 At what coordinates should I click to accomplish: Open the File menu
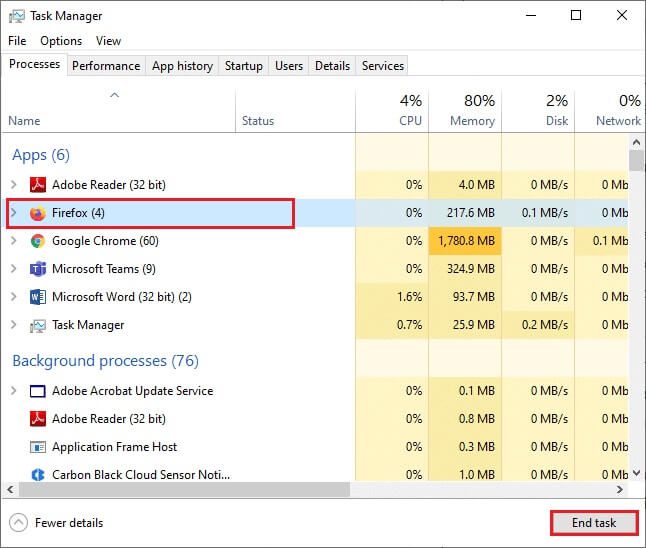[x=17, y=41]
